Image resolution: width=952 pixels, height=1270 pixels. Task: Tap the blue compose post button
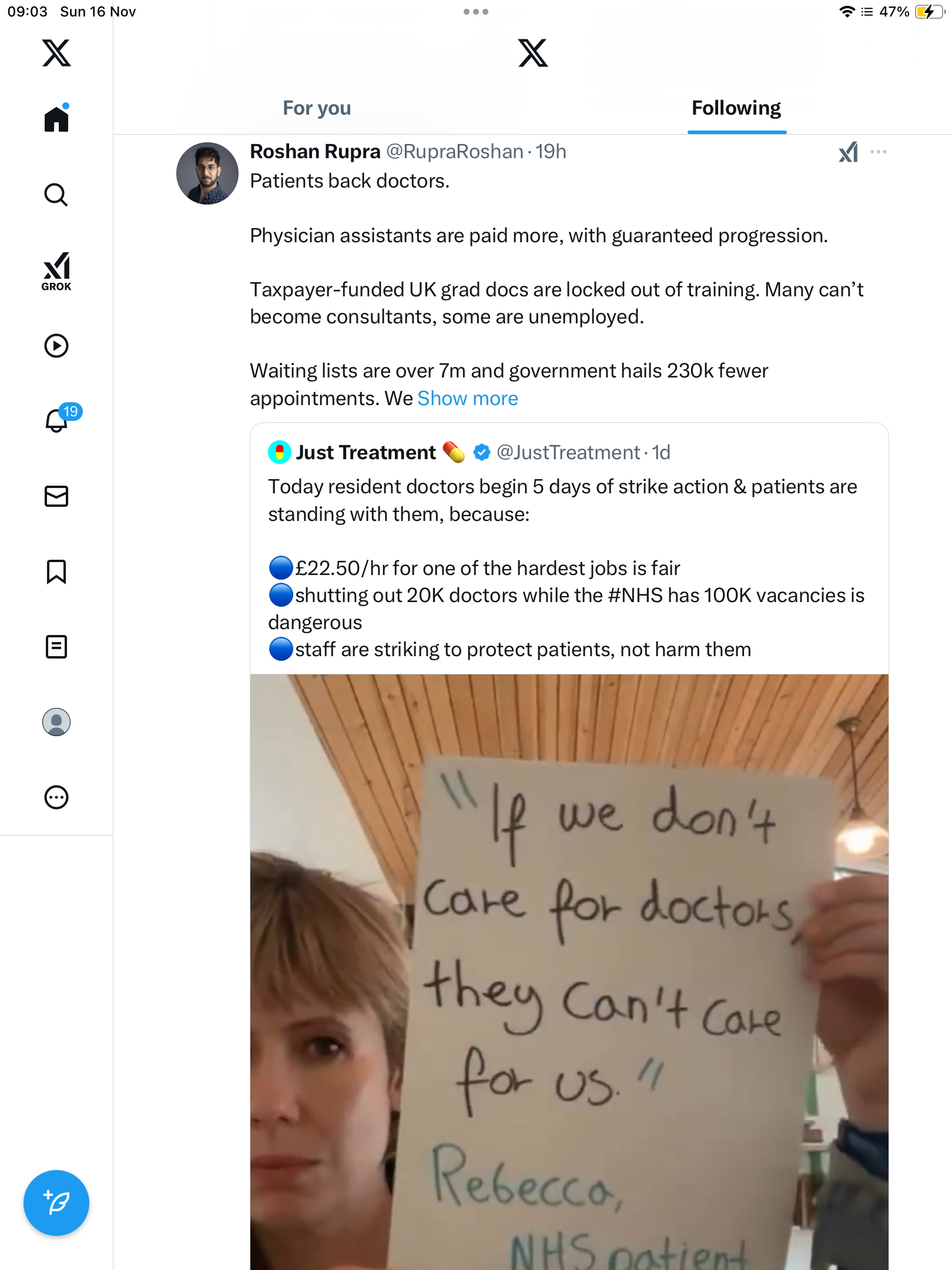tap(56, 1203)
